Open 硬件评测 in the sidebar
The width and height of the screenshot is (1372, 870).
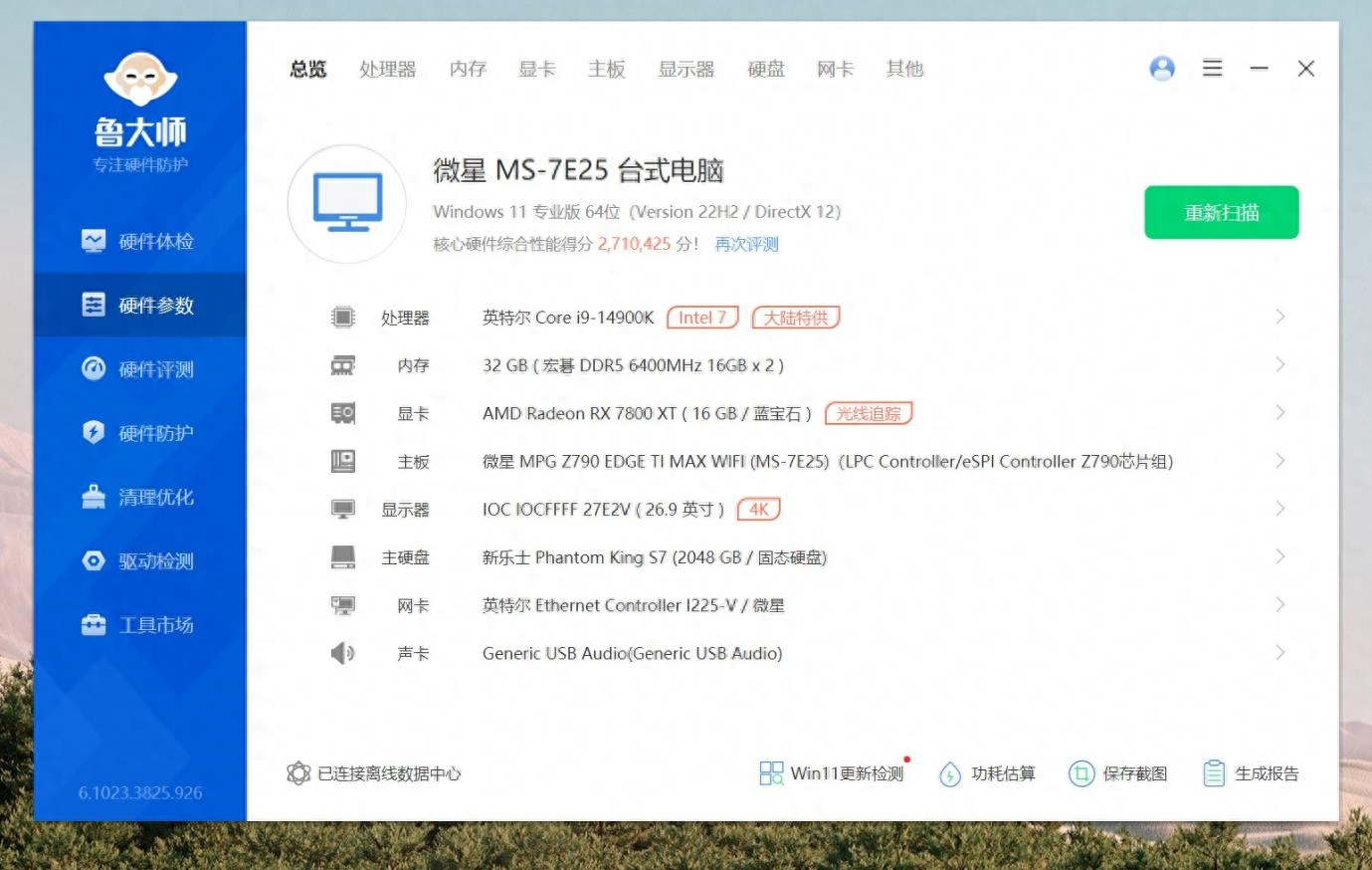(x=139, y=369)
